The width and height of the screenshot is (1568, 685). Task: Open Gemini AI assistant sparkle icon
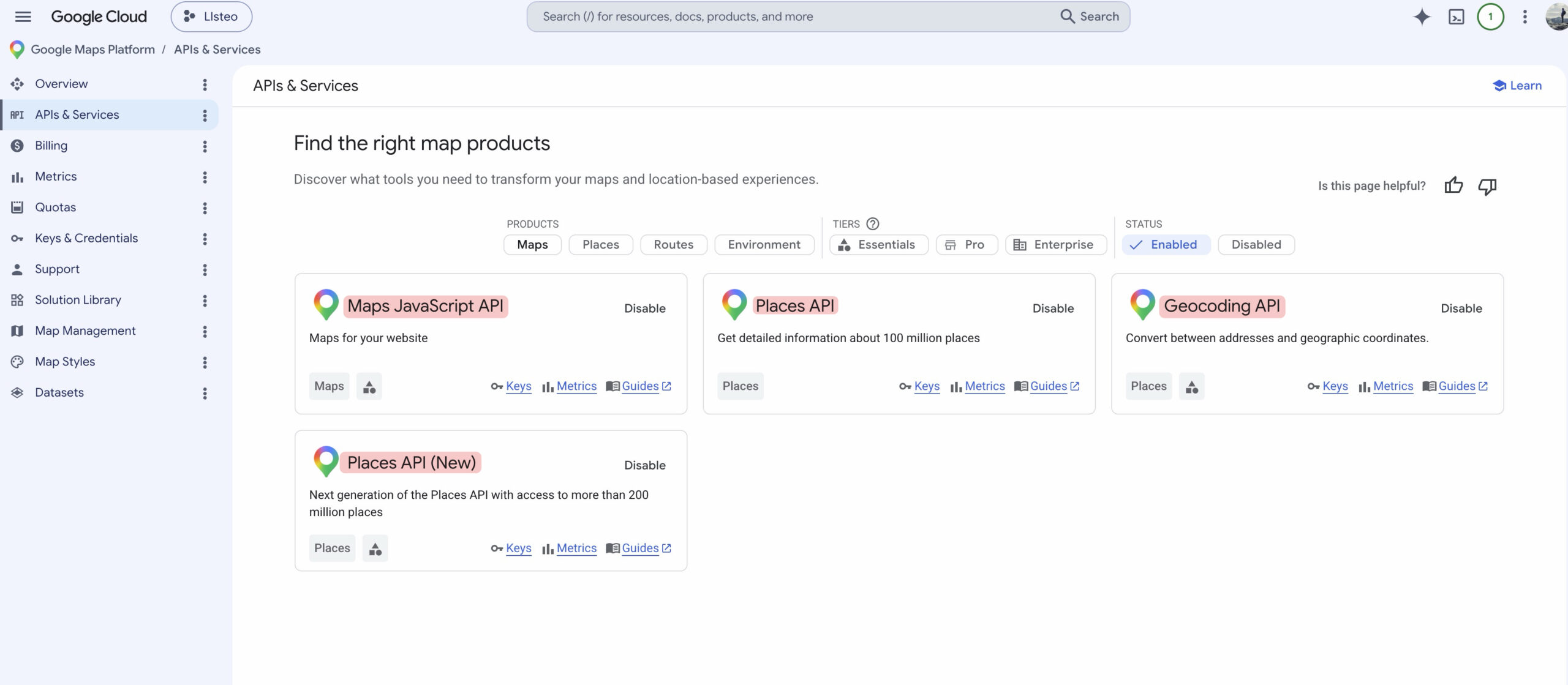pos(1422,17)
